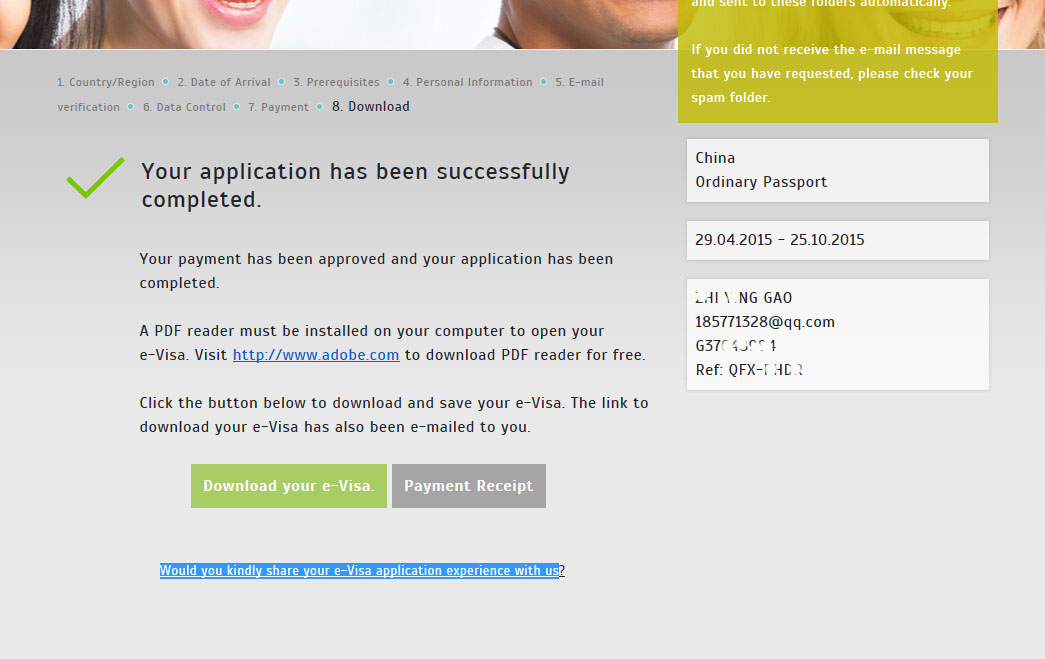Go to the 6. Data Control step
The height and width of the screenshot is (659, 1045).
point(184,107)
